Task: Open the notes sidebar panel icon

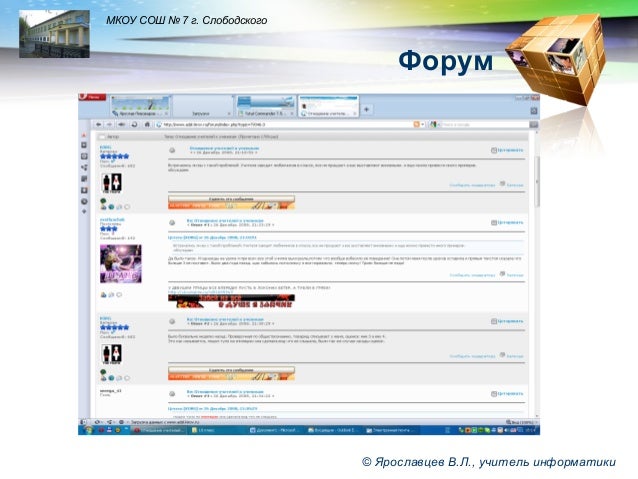Action: [x=84, y=179]
